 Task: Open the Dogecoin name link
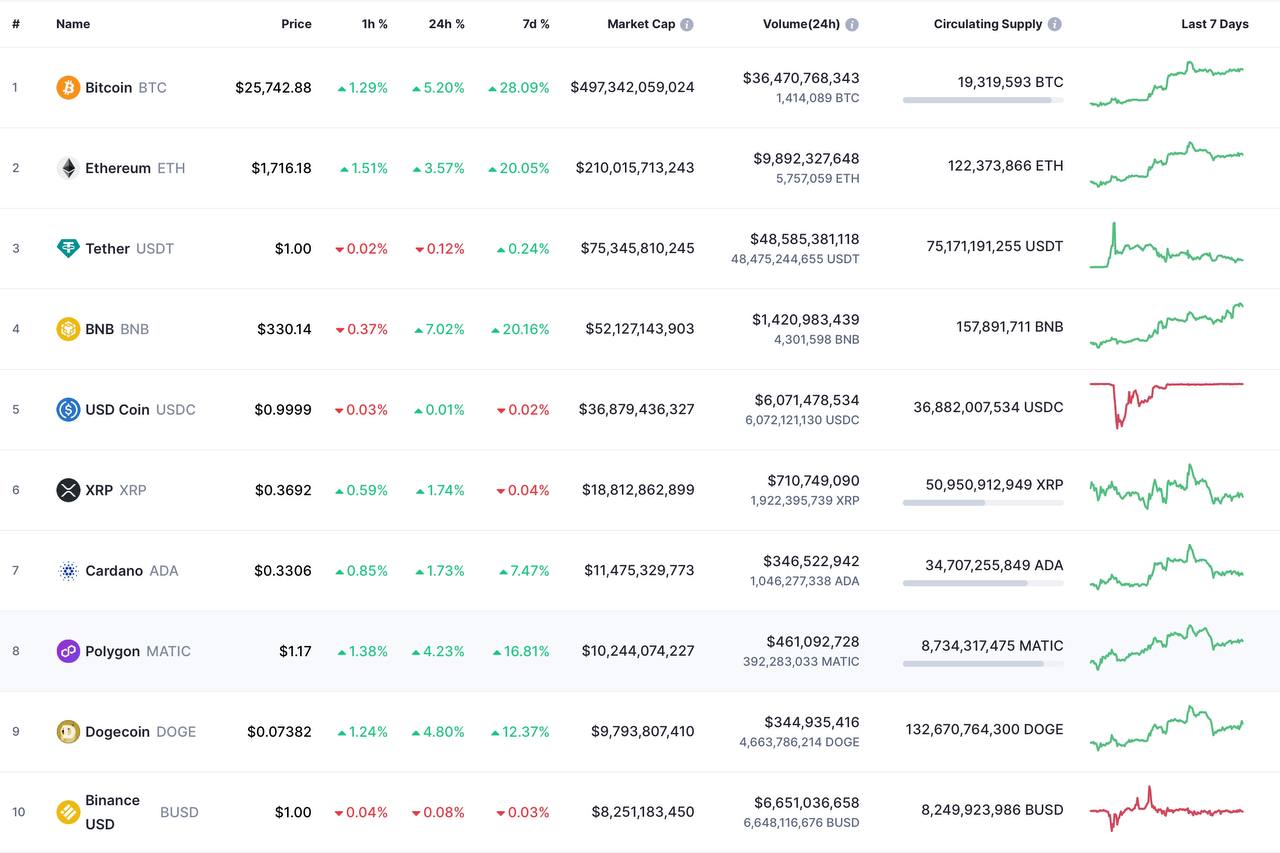[x=117, y=732]
